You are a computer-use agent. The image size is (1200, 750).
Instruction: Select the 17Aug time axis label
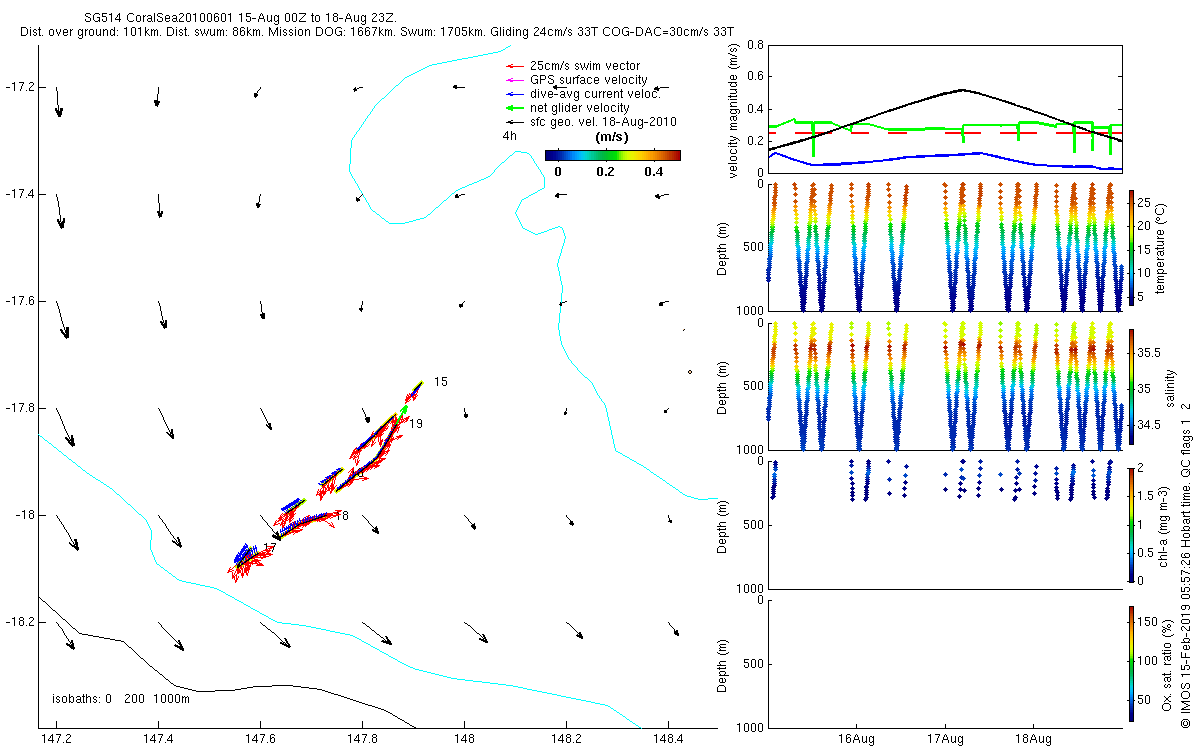pyautogui.click(x=945, y=741)
